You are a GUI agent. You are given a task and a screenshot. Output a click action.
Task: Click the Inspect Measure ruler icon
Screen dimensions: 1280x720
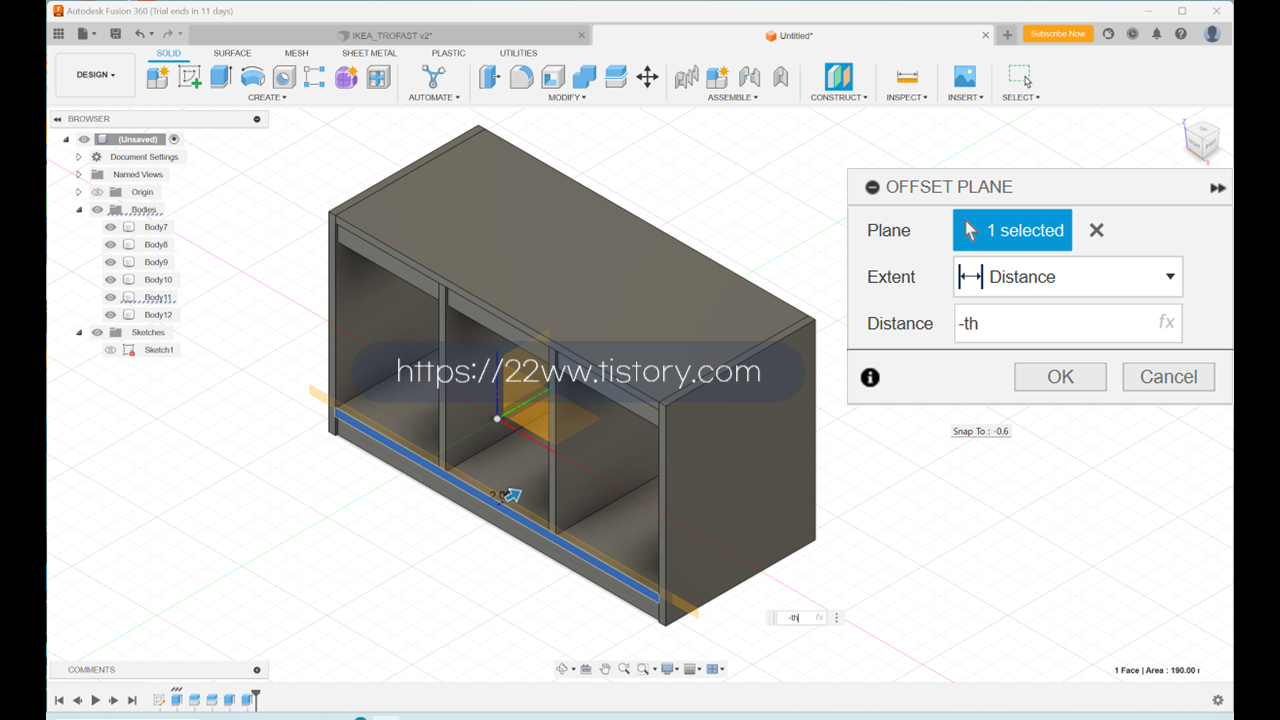907,77
